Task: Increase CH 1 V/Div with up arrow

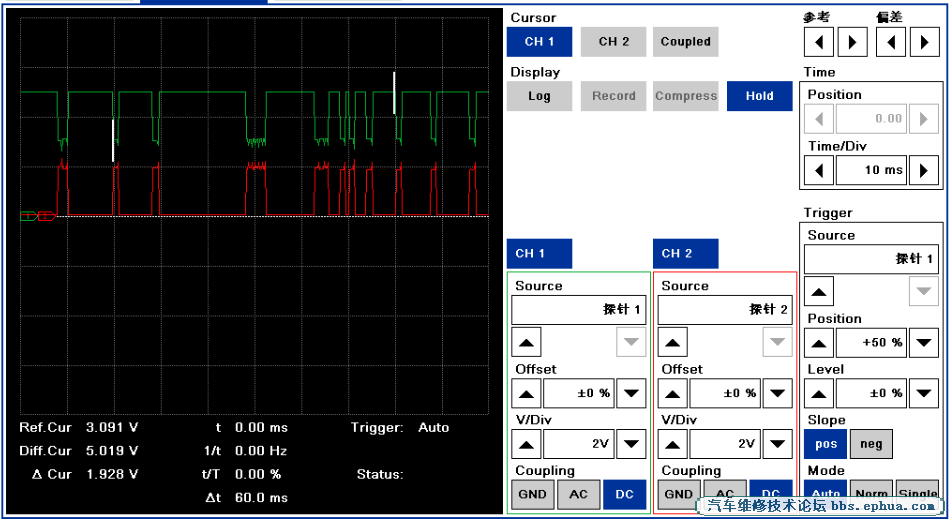Action: click(526, 445)
